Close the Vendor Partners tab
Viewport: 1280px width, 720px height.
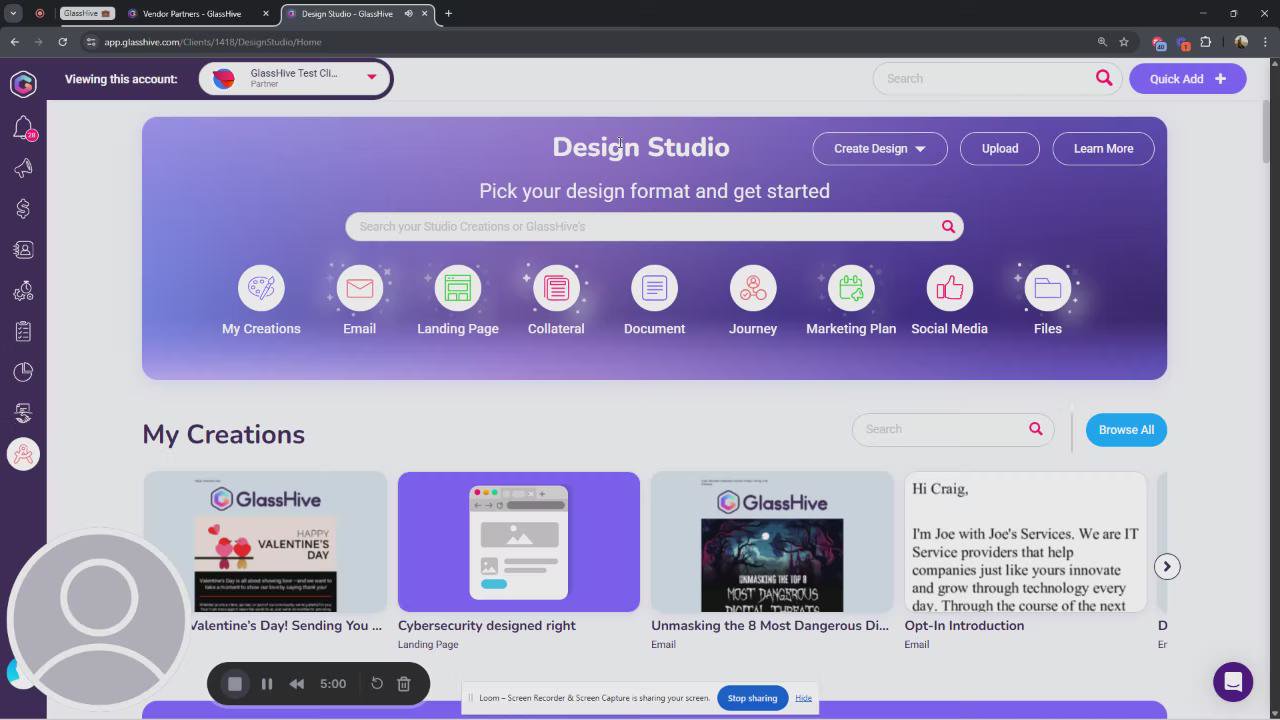click(x=266, y=14)
